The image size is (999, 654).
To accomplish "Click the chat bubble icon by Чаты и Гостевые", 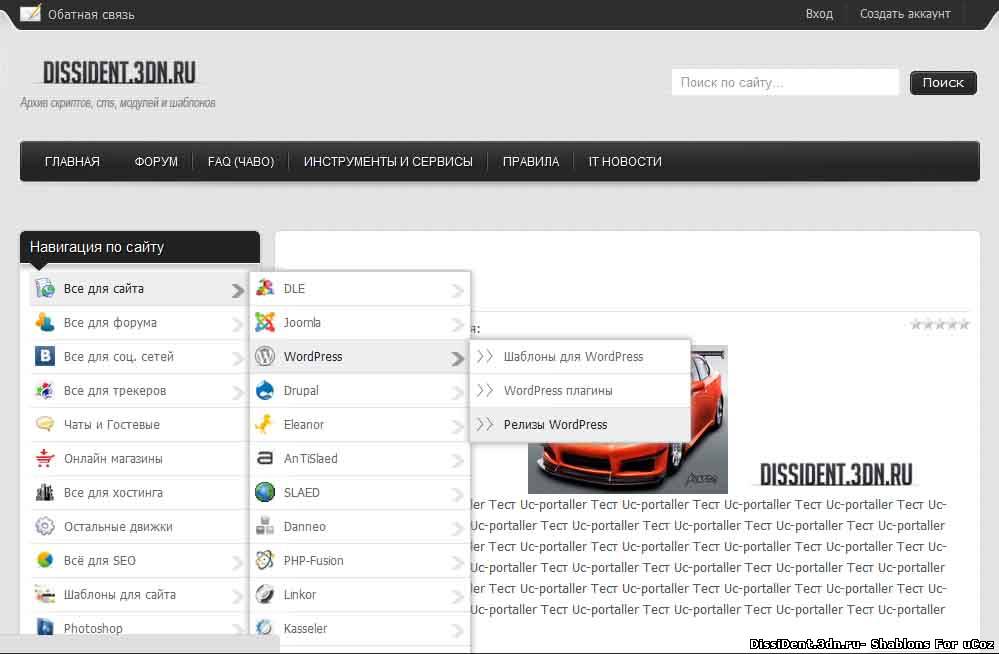I will coord(45,424).
